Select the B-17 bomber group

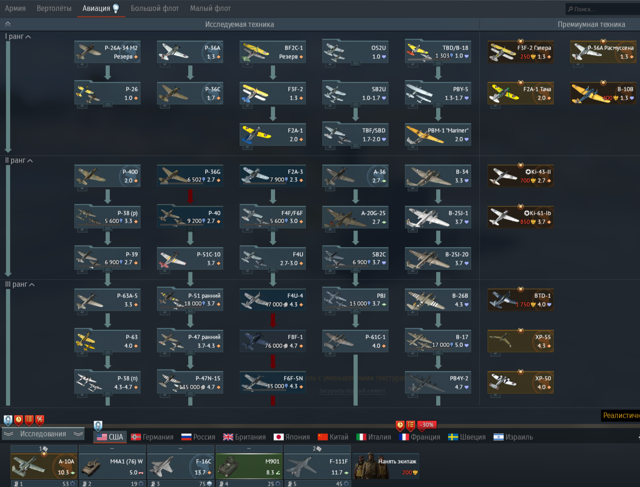(x=438, y=341)
